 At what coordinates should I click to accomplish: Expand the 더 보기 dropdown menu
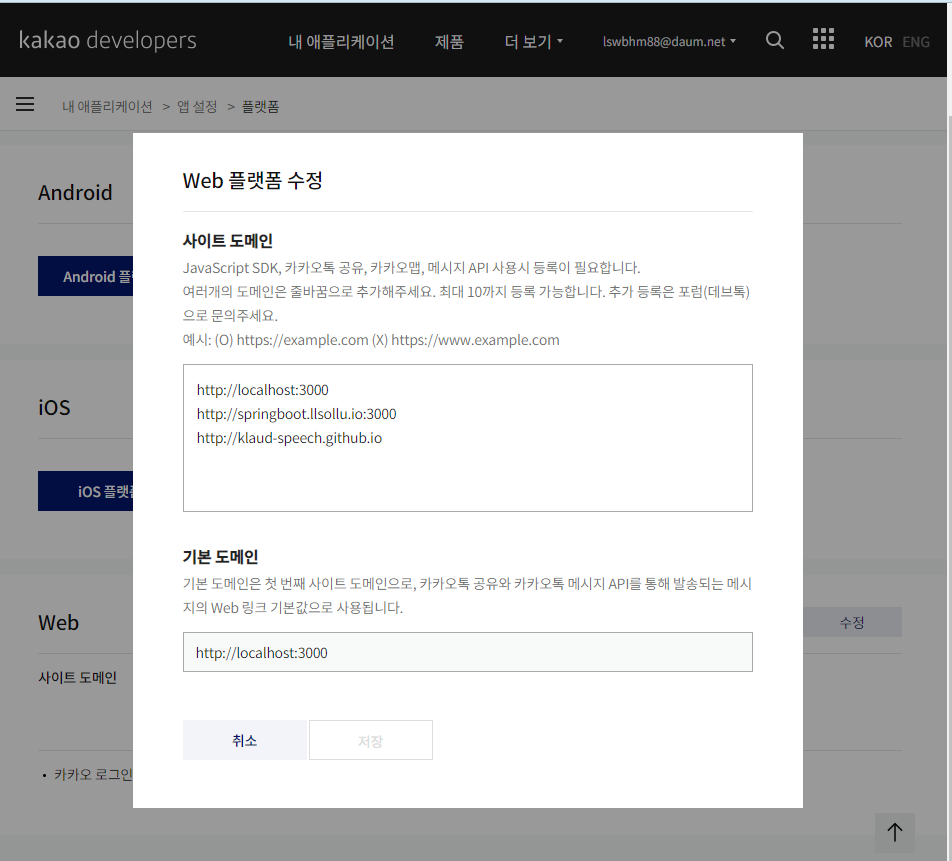click(x=534, y=41)
